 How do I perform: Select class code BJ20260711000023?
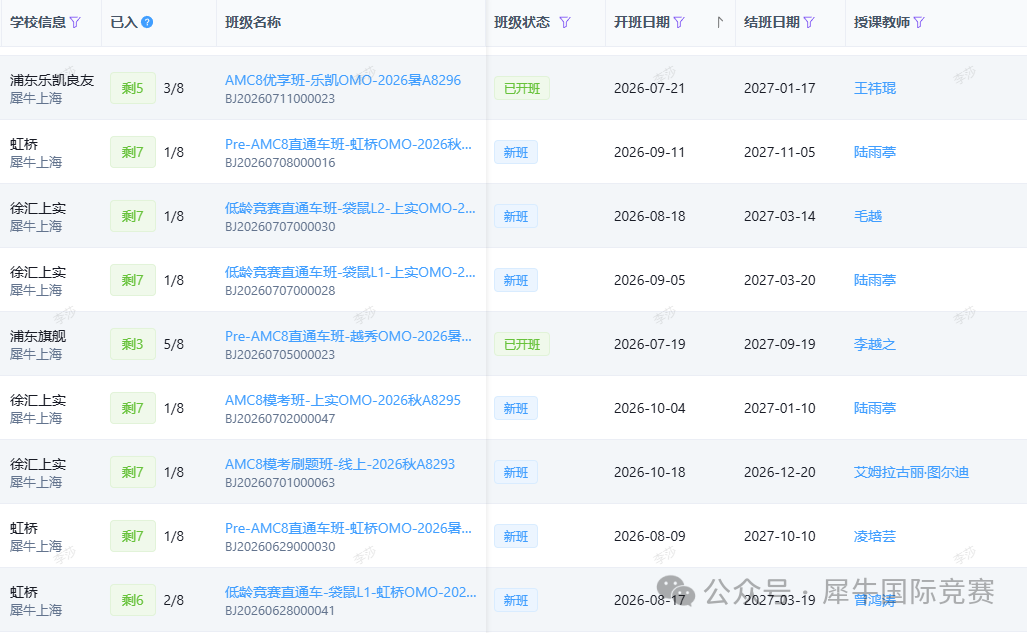(x=280, y=99)
